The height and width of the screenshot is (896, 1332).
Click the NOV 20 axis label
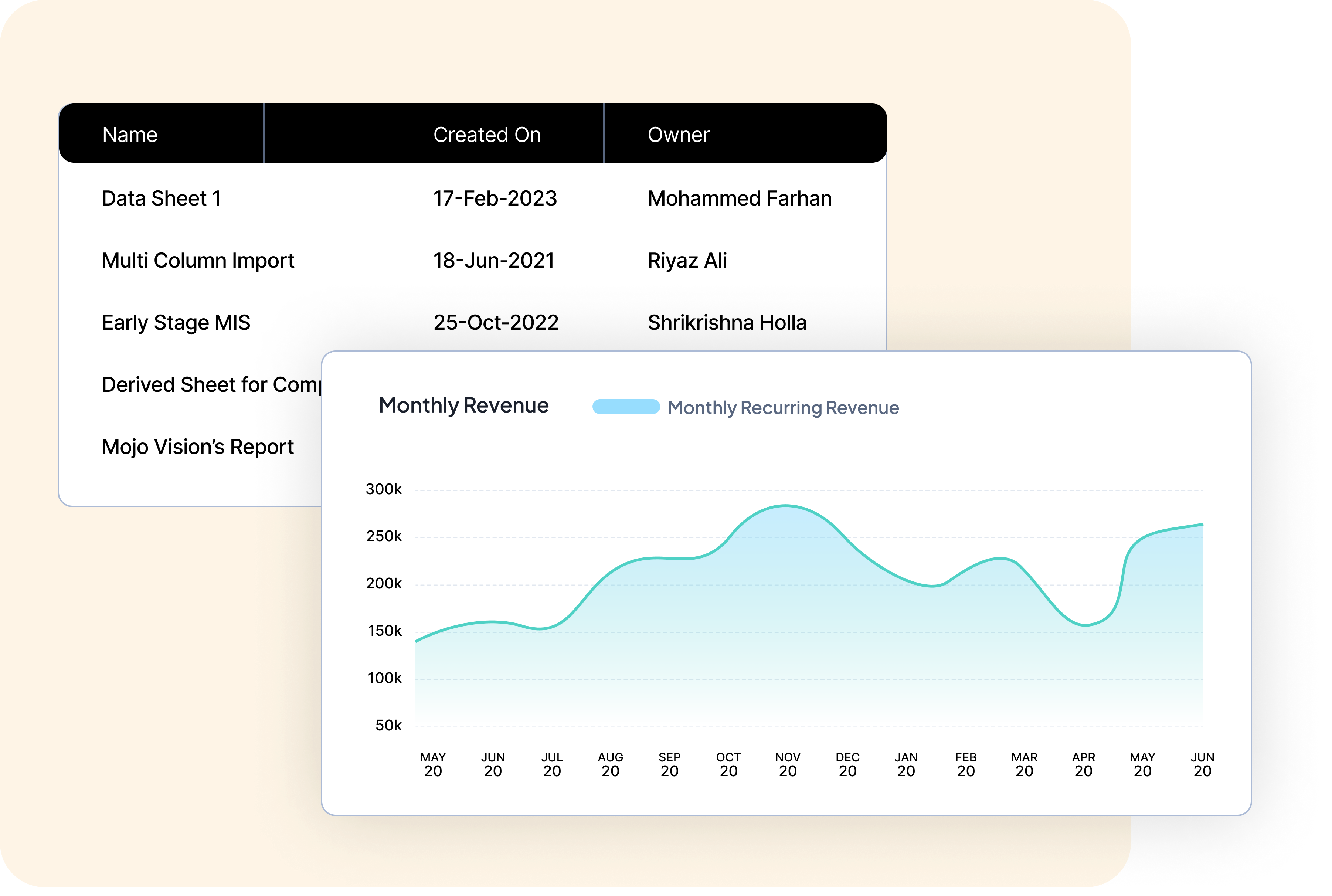pyautogui.click(x=787, y=764)
